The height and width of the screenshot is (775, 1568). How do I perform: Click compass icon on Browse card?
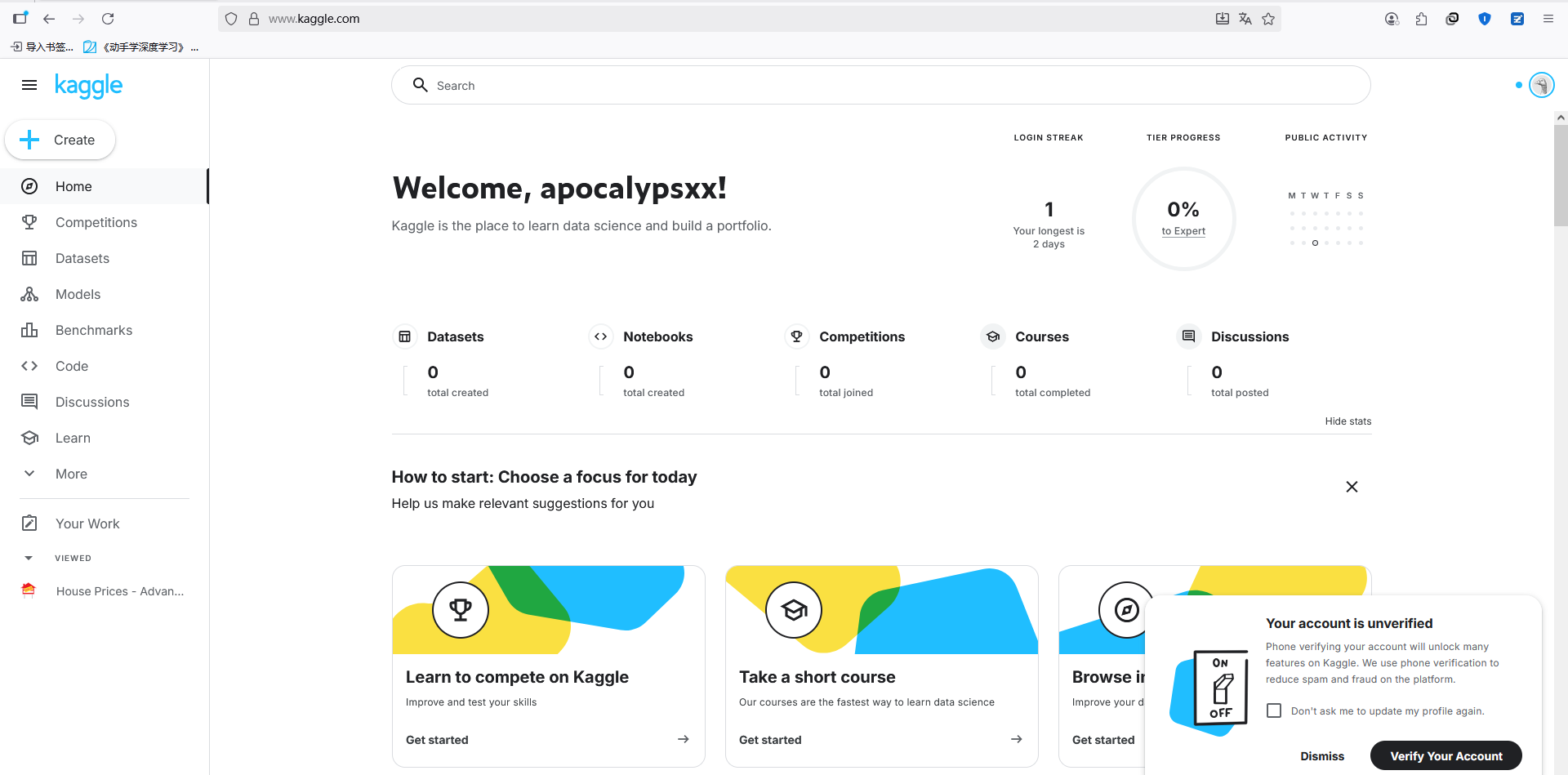(1127, 610)
